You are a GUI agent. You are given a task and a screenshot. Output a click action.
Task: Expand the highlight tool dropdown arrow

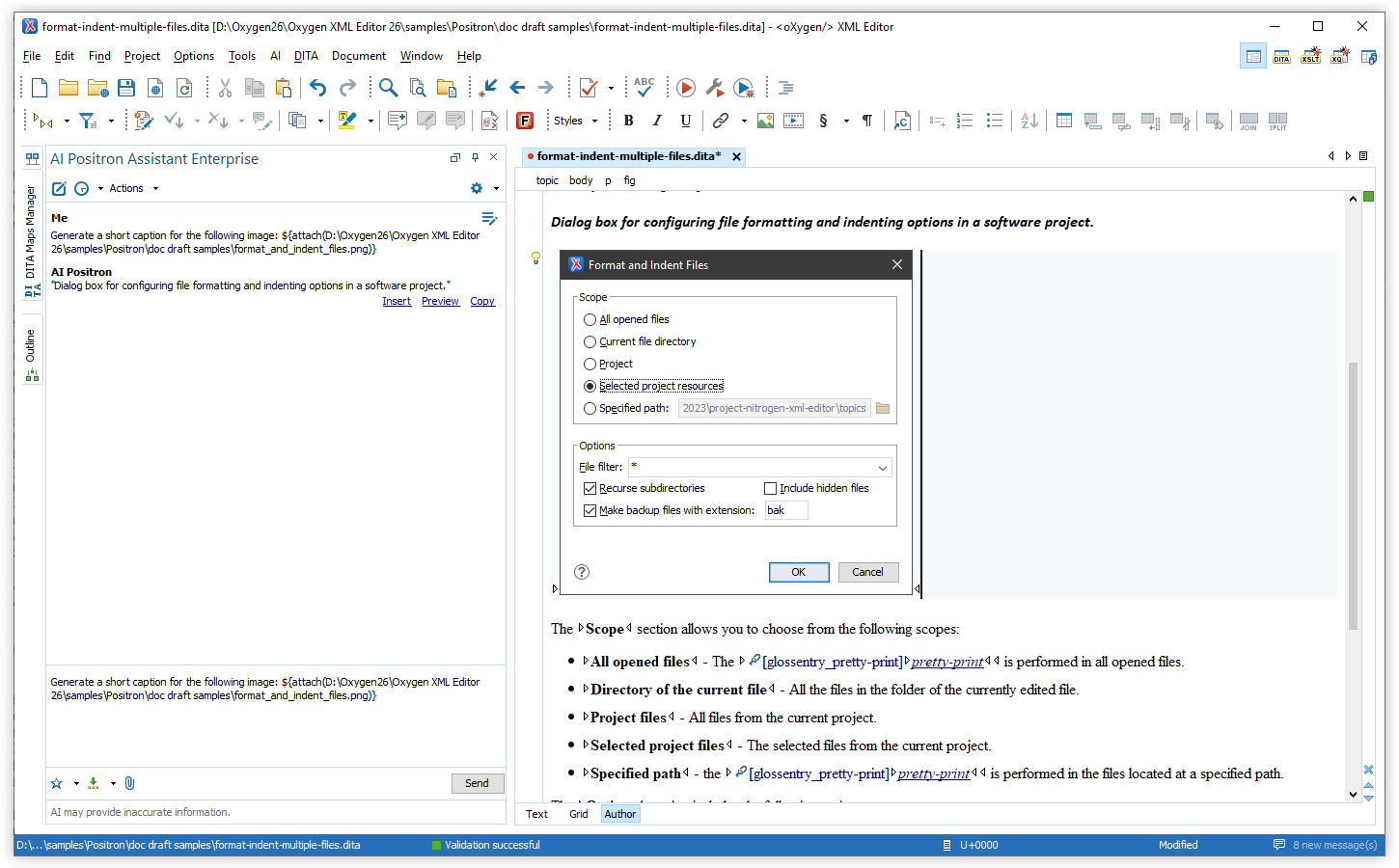click(370, 121)
